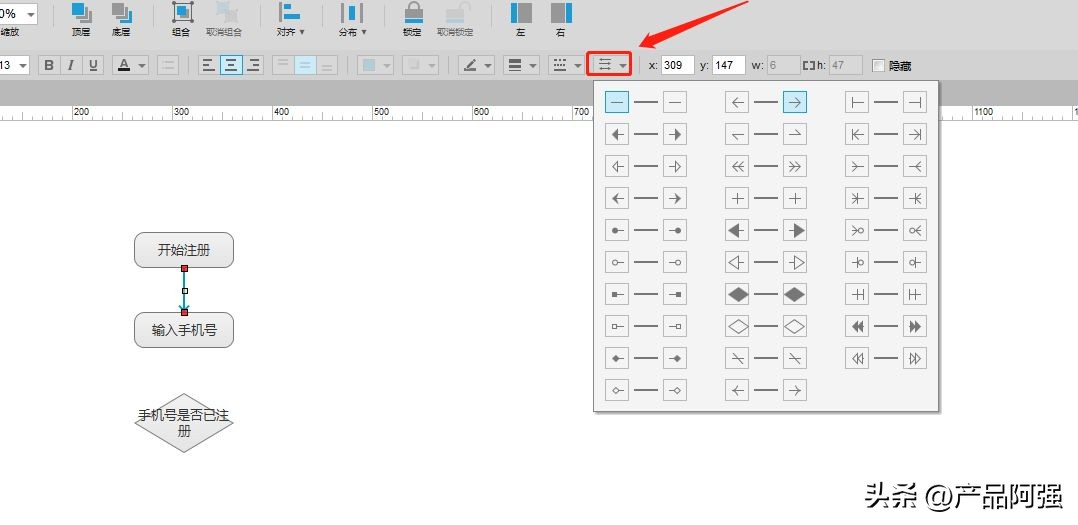Screen dimensions: 1078x525
Task: Pick the left end no-arrow line style
Action: (x=617, y=102)
